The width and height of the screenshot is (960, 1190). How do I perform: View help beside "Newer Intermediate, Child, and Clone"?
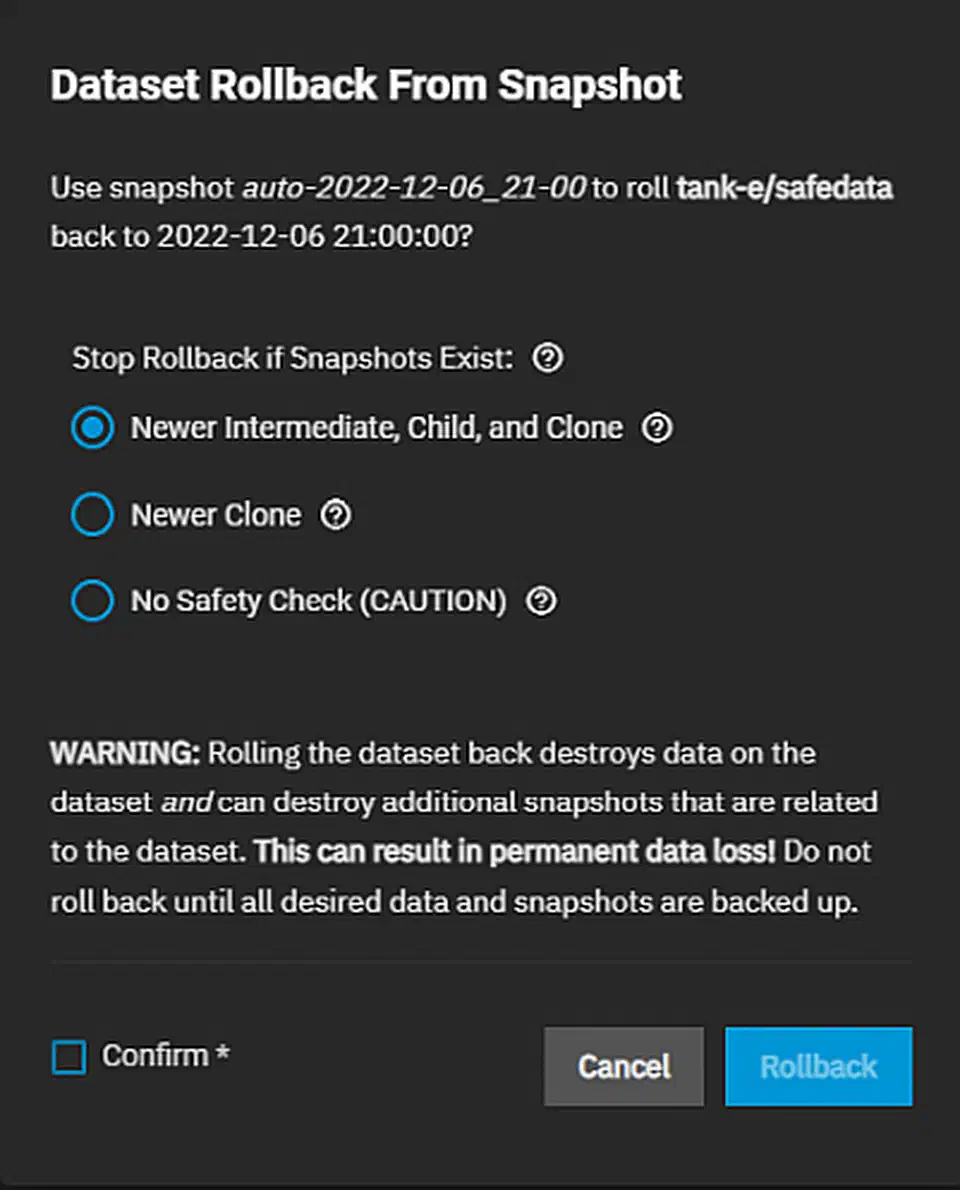point(658,427)
